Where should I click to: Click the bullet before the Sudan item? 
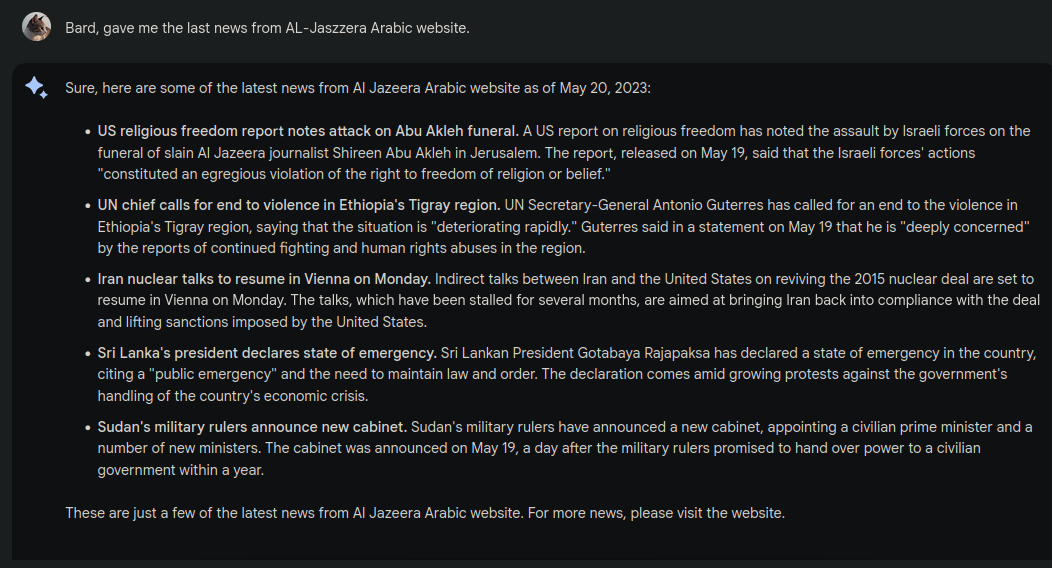click(x=87, y=427)
